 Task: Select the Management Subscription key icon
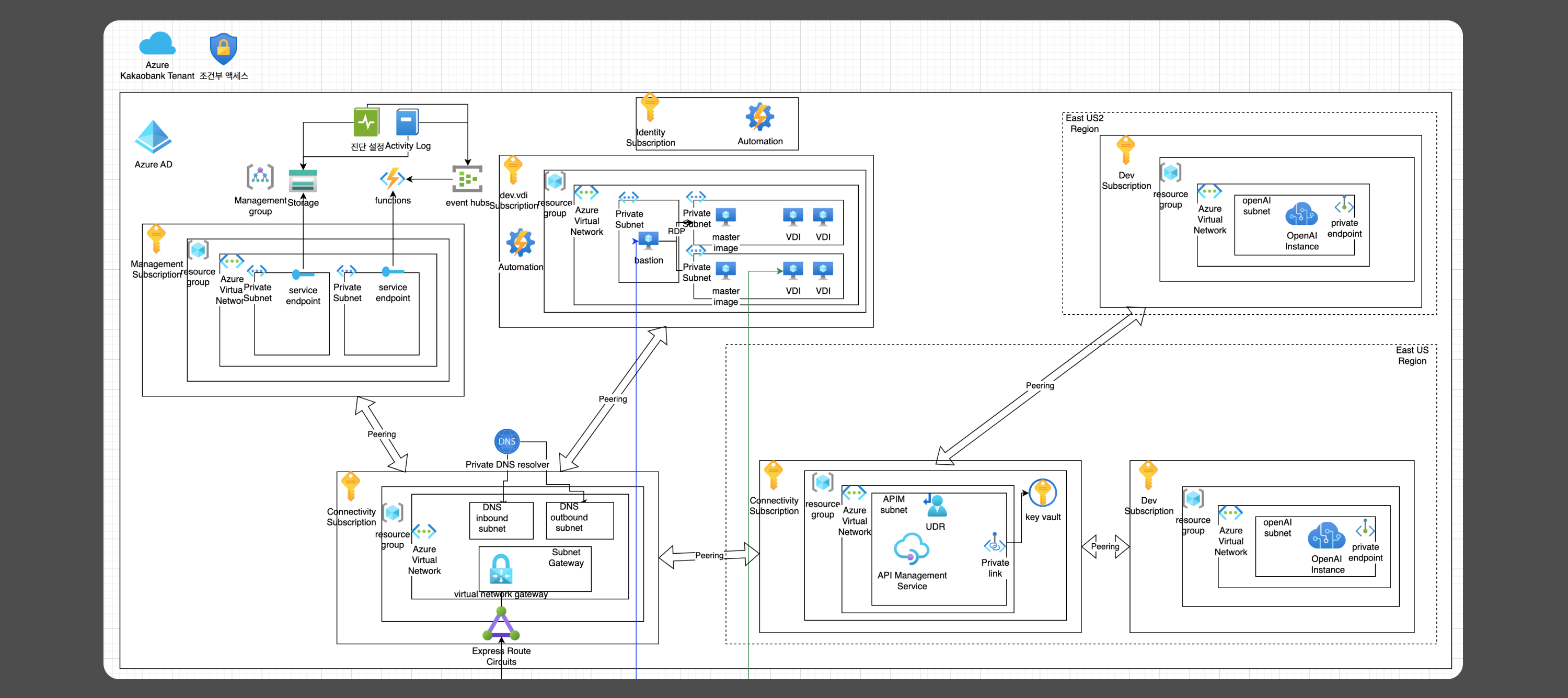click(x=156, y=239)
